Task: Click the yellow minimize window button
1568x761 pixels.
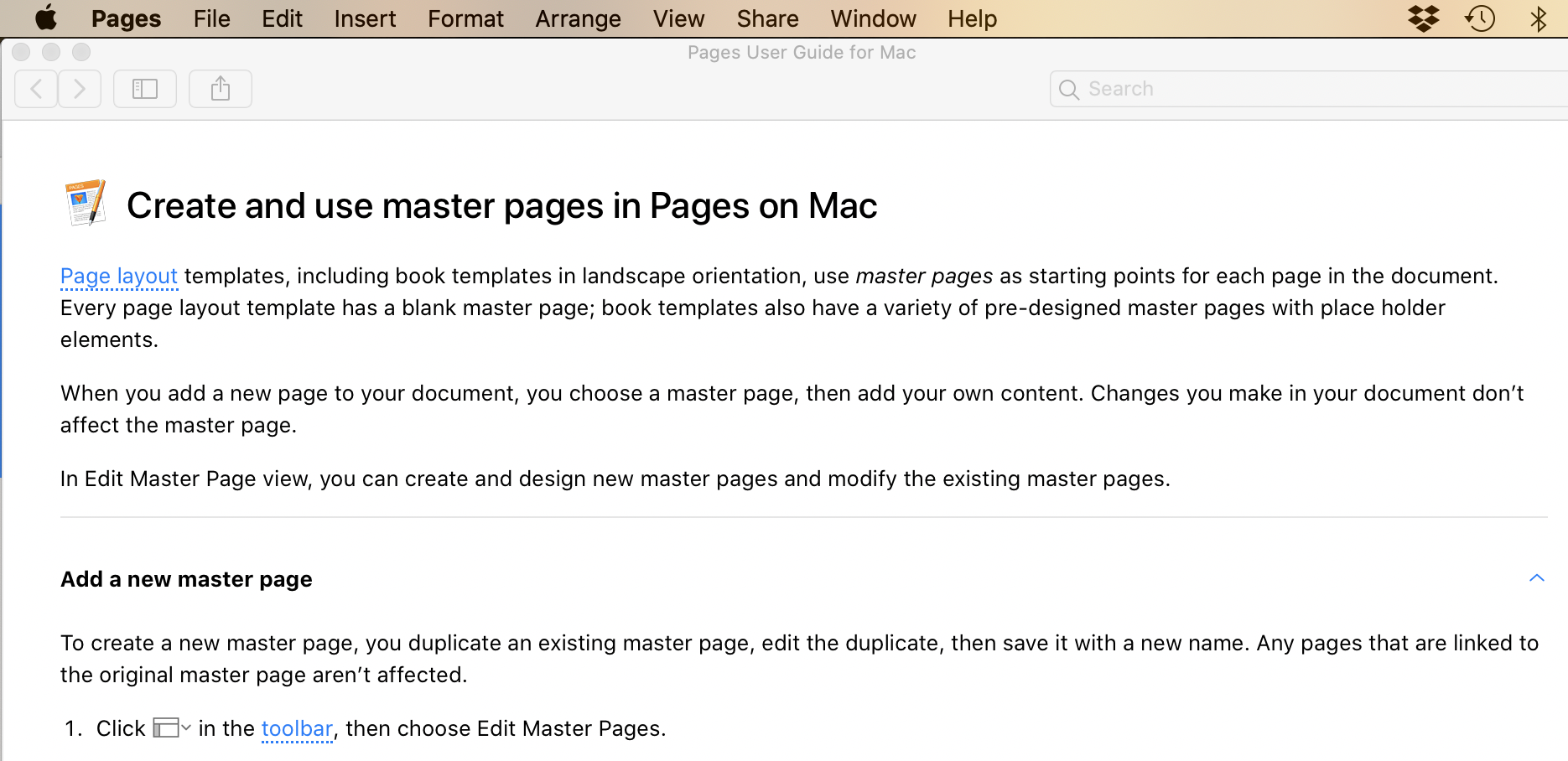Action: tap(51, 52)
